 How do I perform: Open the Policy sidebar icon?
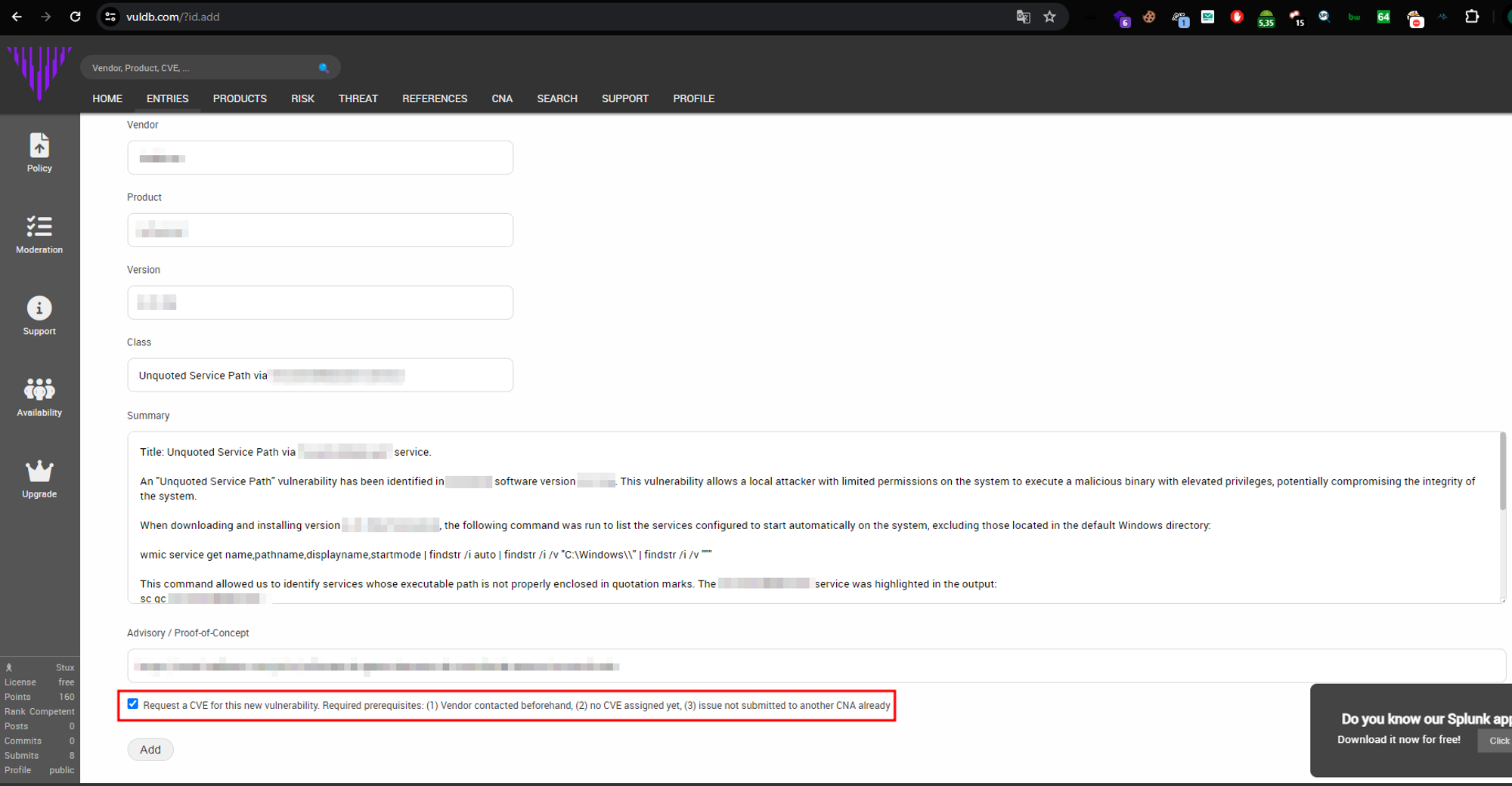pos(39,146)
